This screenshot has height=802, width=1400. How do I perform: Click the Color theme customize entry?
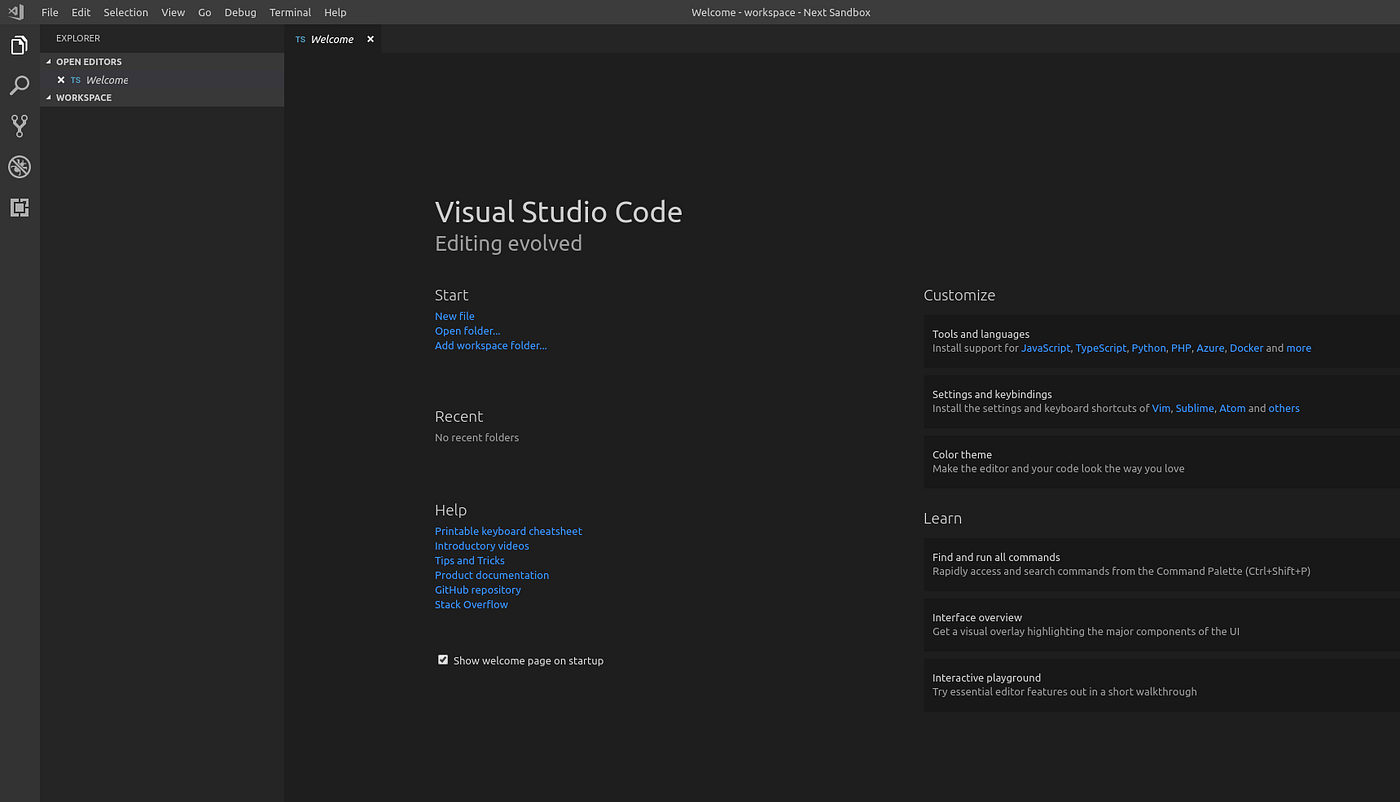(x=961, y=454)
